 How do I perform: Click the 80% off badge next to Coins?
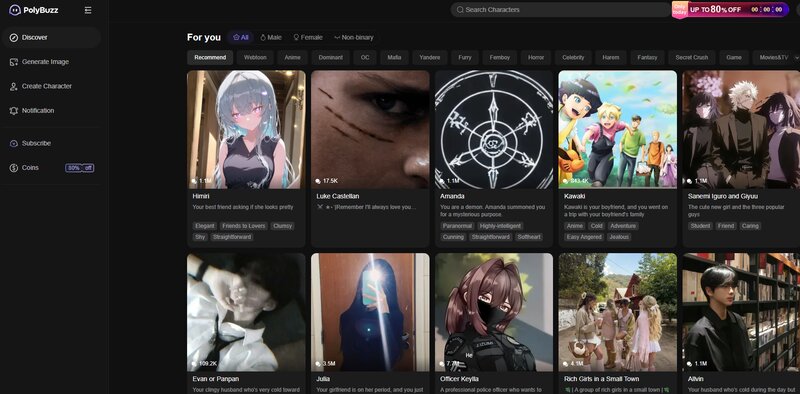pos(80,168)
